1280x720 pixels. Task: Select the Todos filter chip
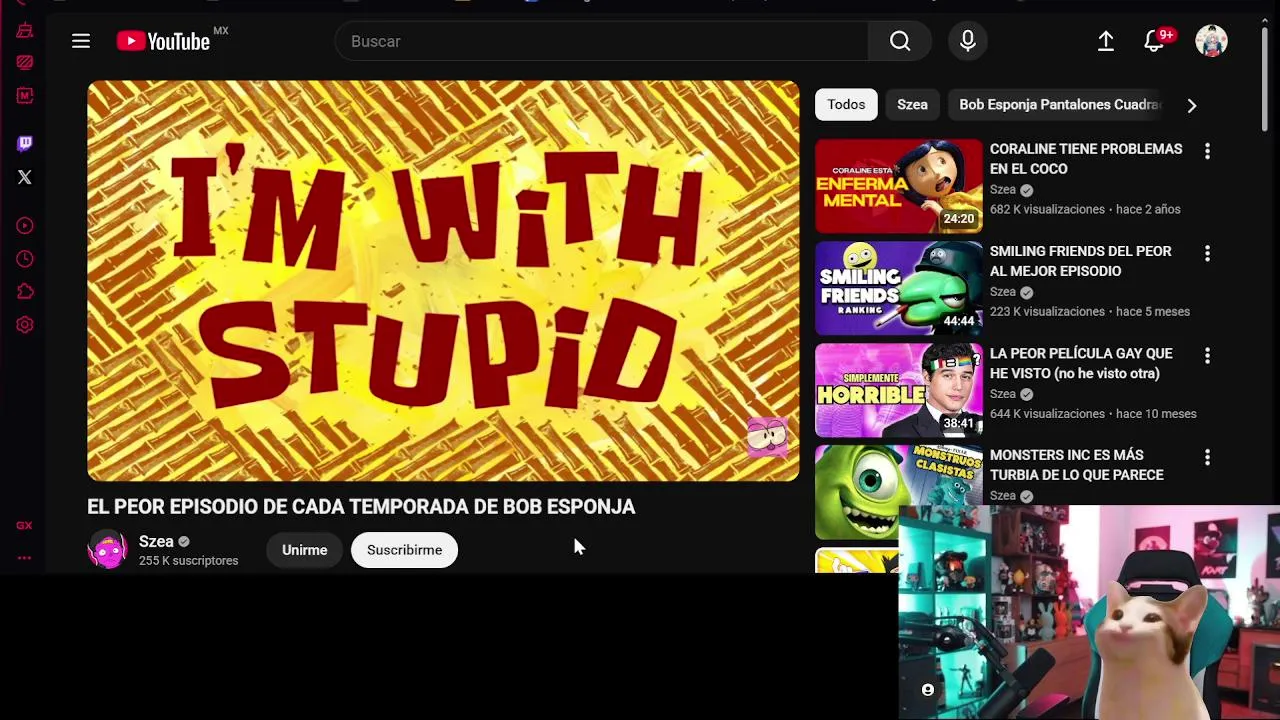click(846, 104)
